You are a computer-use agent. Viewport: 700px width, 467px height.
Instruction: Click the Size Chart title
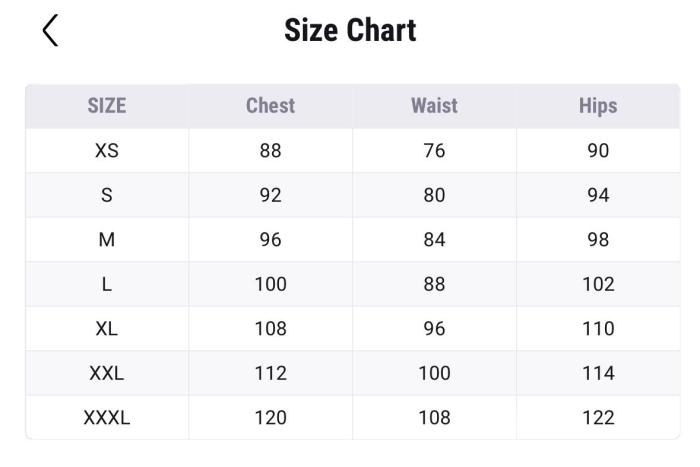pyautogui.click(x=350, y=30)
